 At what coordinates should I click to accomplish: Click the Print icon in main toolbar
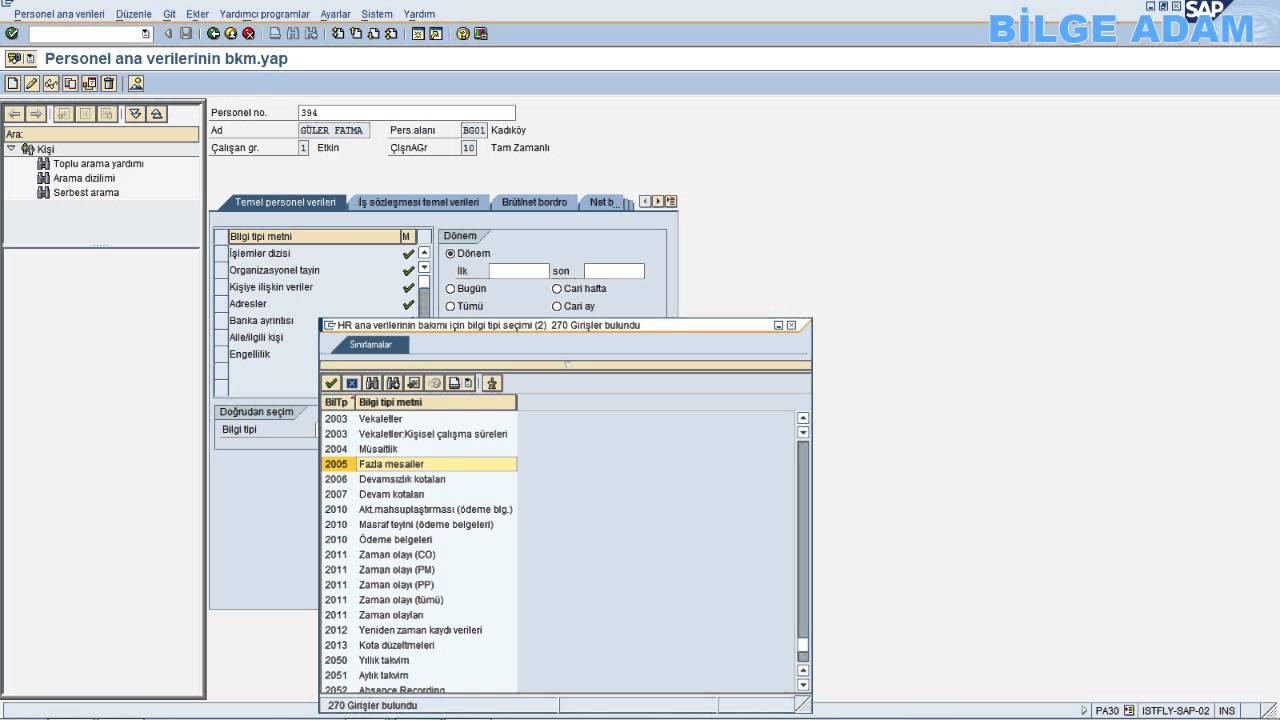point(276,33)
